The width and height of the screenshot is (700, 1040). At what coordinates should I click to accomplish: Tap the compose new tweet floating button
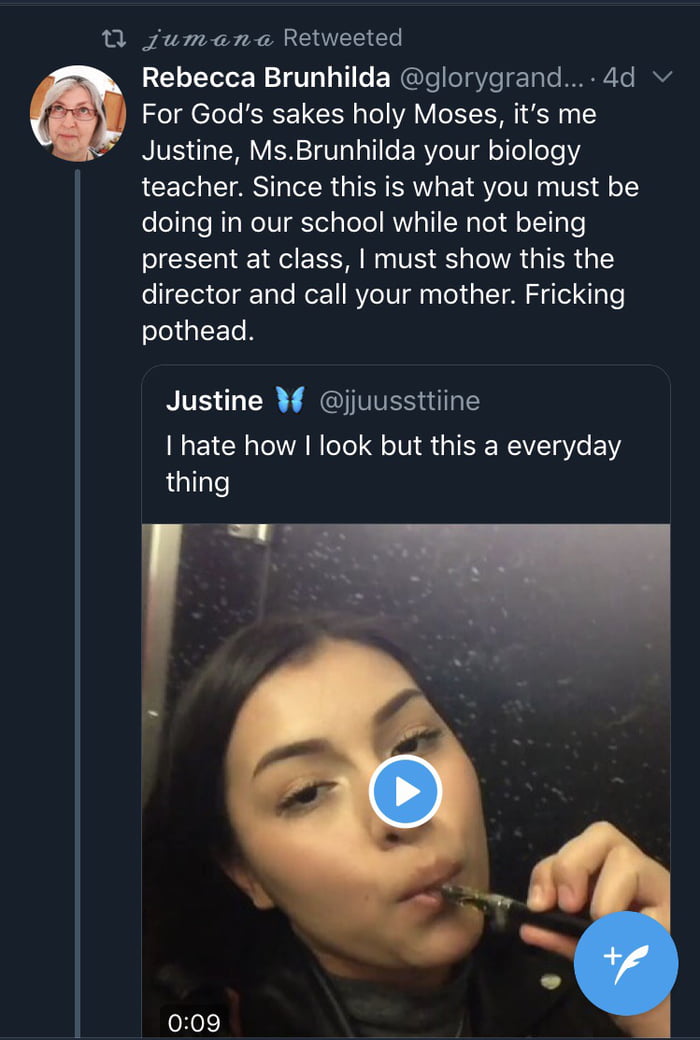click(626, 962)
